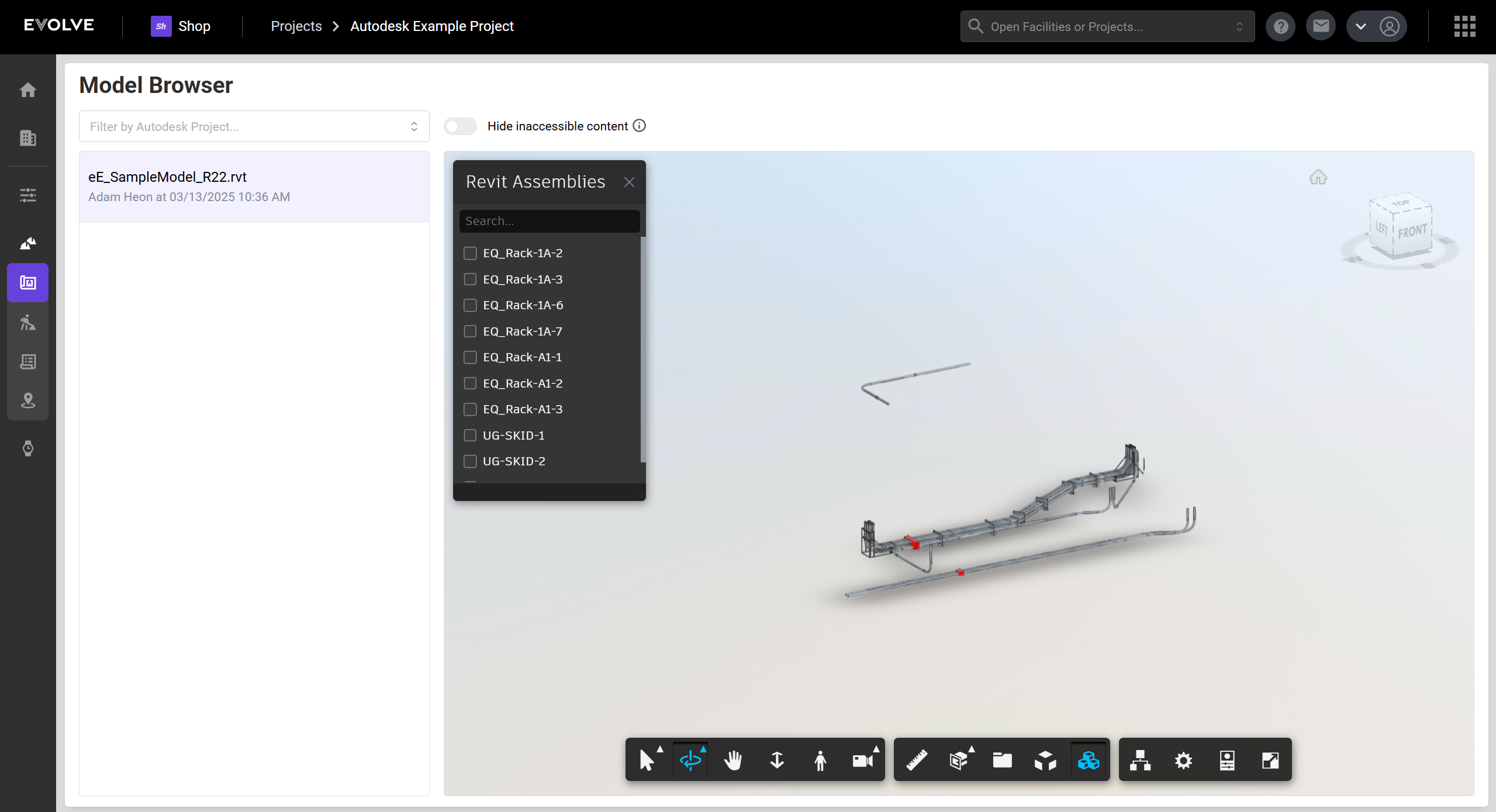1496x812 pixels.
Task: Expand the Open Facilities or Projects selector
Action: point(1107,27)
